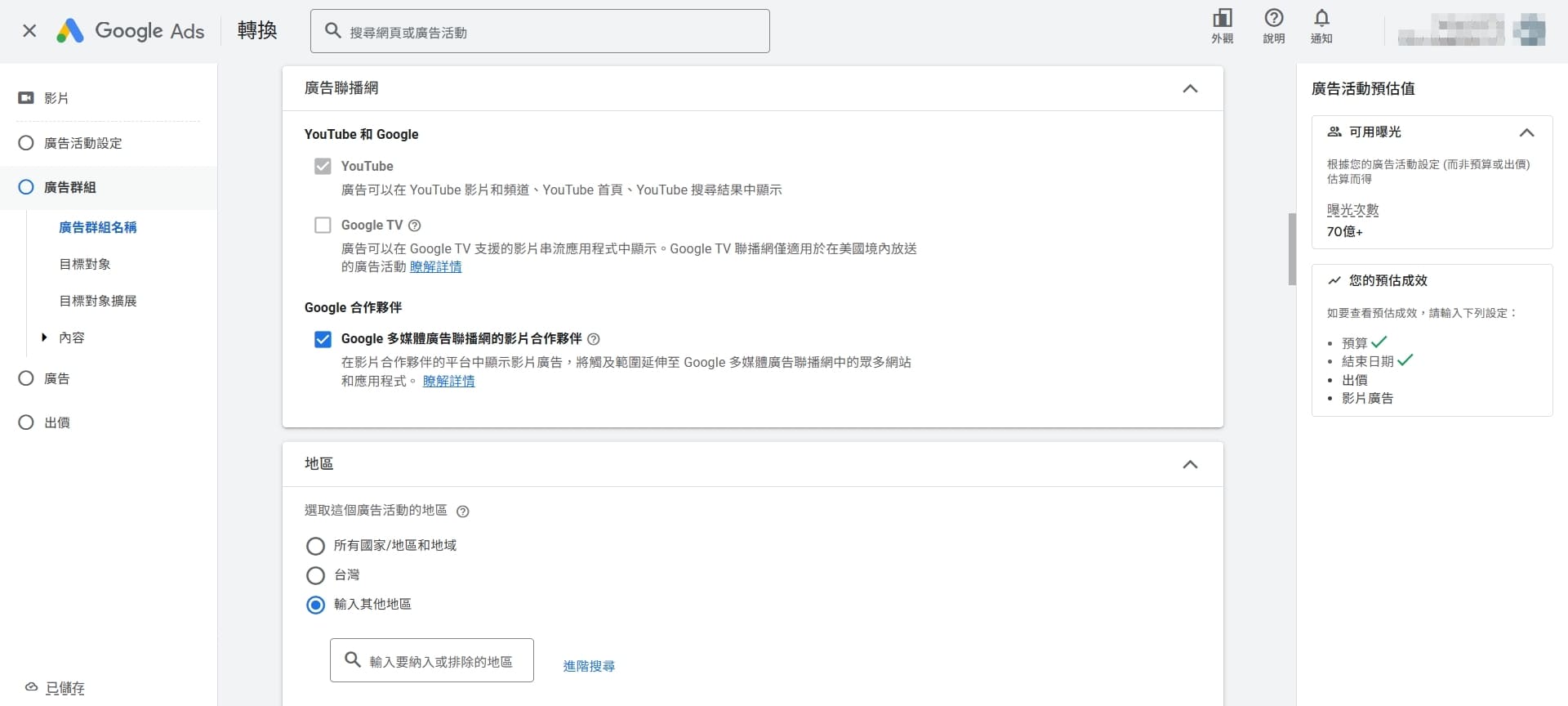Click the people icon beside 可用曝光
This screenshot has width=1568, height=706.
pos(1334,132)
